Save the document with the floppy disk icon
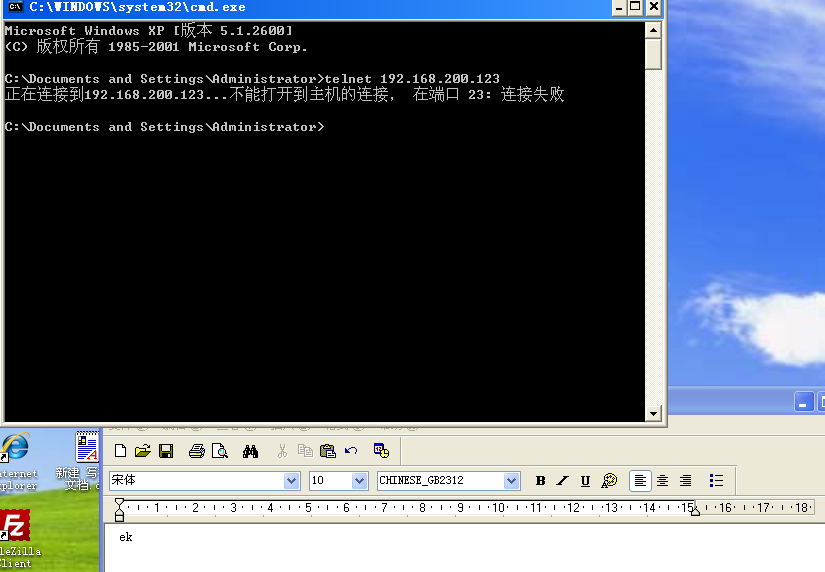 [x=166, y=451]
